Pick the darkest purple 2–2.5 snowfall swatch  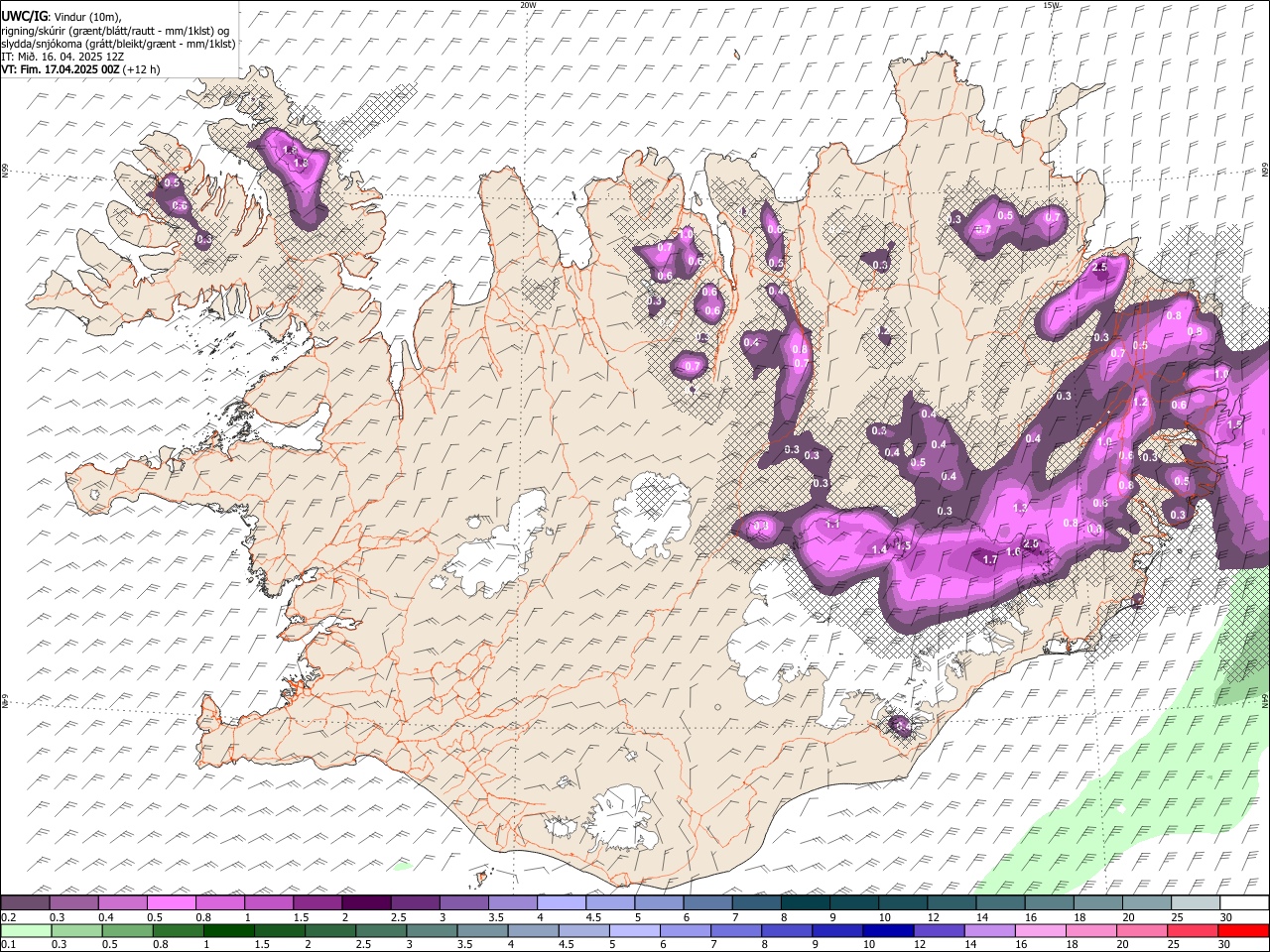click(x=366, y=902)
